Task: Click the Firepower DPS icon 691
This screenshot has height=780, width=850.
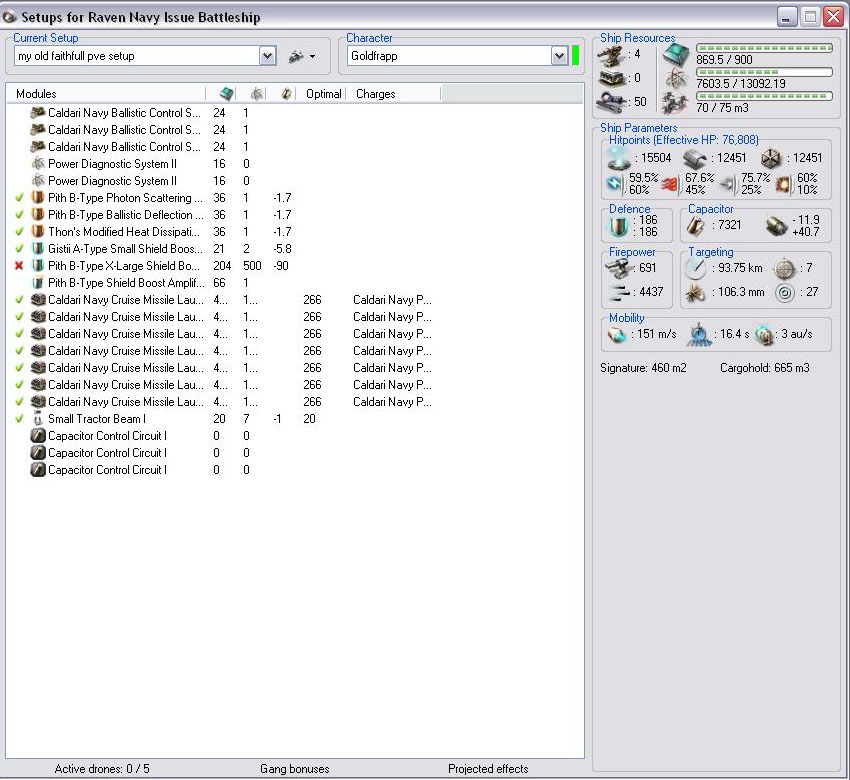Action: [619, 268]
